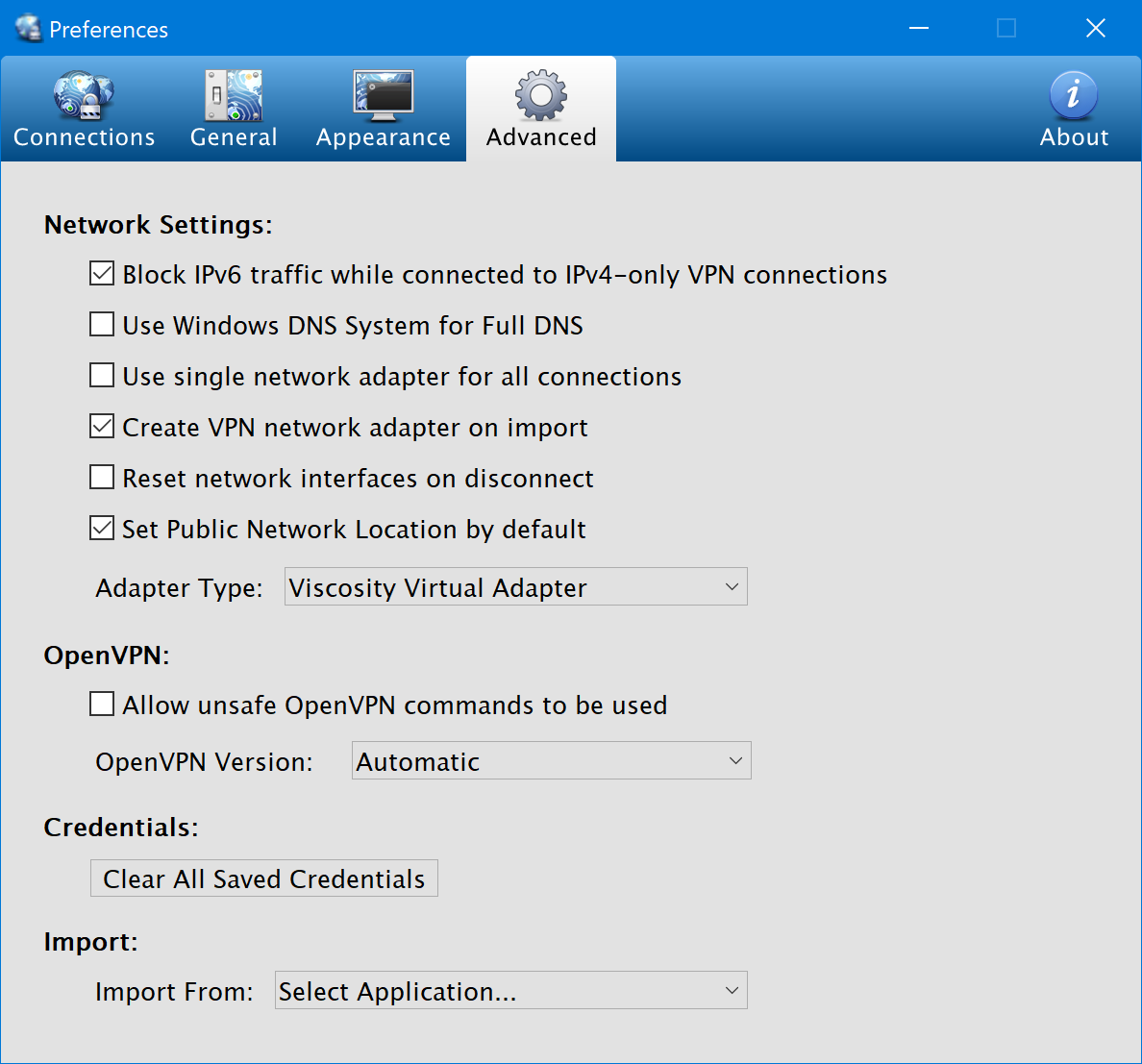This screenshot has height=1064, width=1142.
Task: Check Allow unsafe OpenVPN commands to be used
Action: (102, 705)
